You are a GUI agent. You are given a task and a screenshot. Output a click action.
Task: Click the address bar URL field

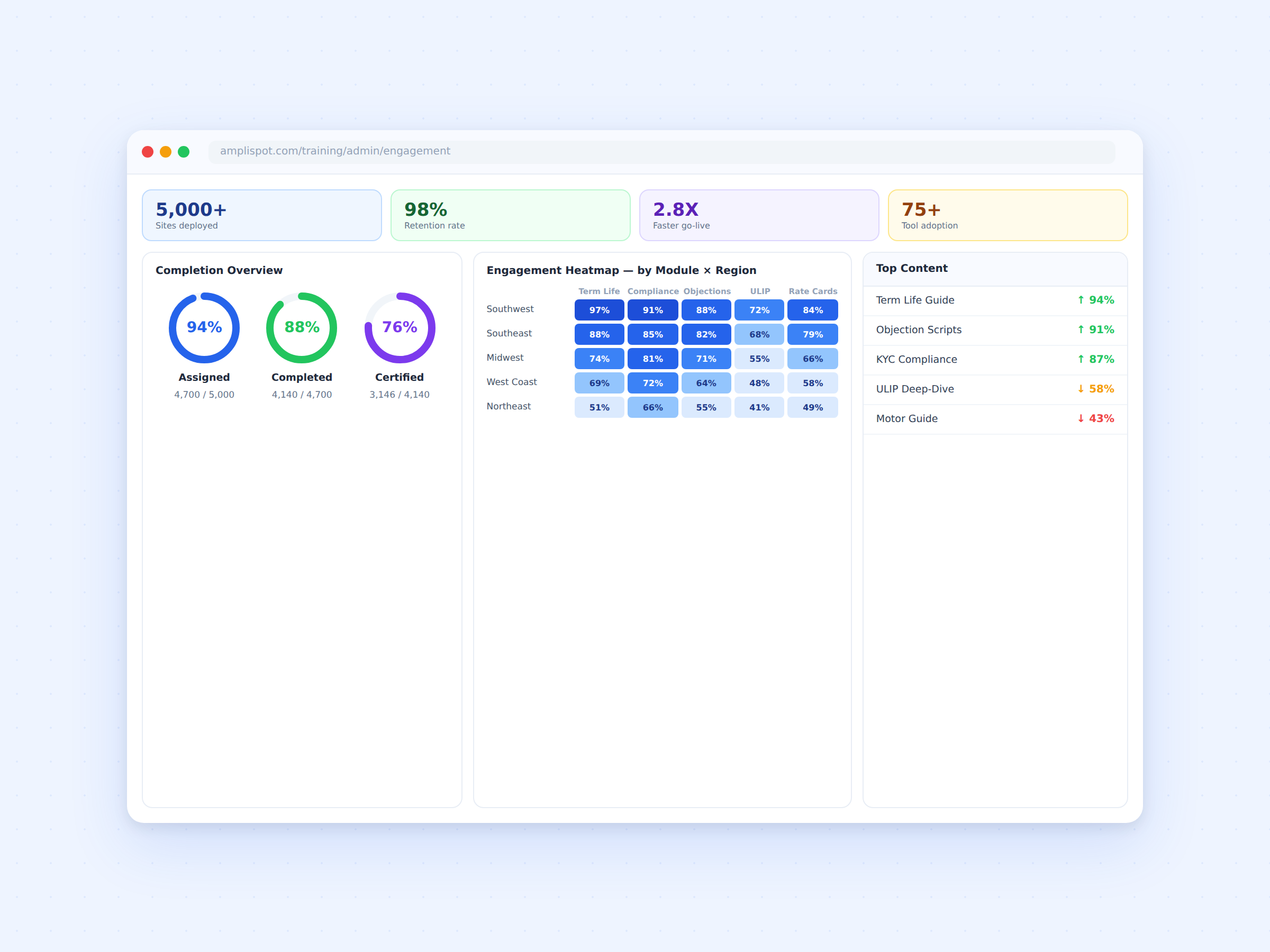tap(661, 151)
